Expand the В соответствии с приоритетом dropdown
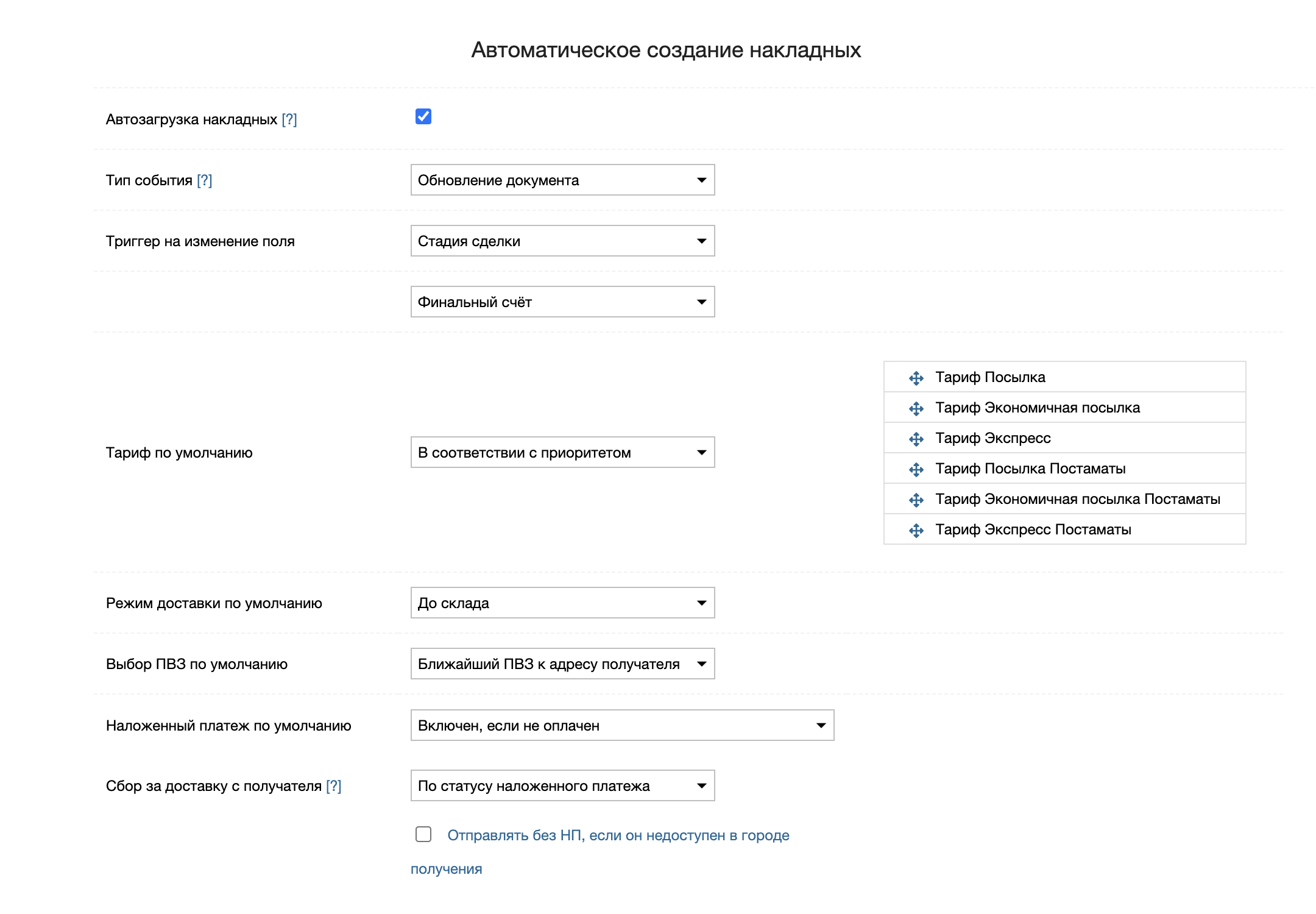This screenshot has height=914, width=1316. (562, 452)
